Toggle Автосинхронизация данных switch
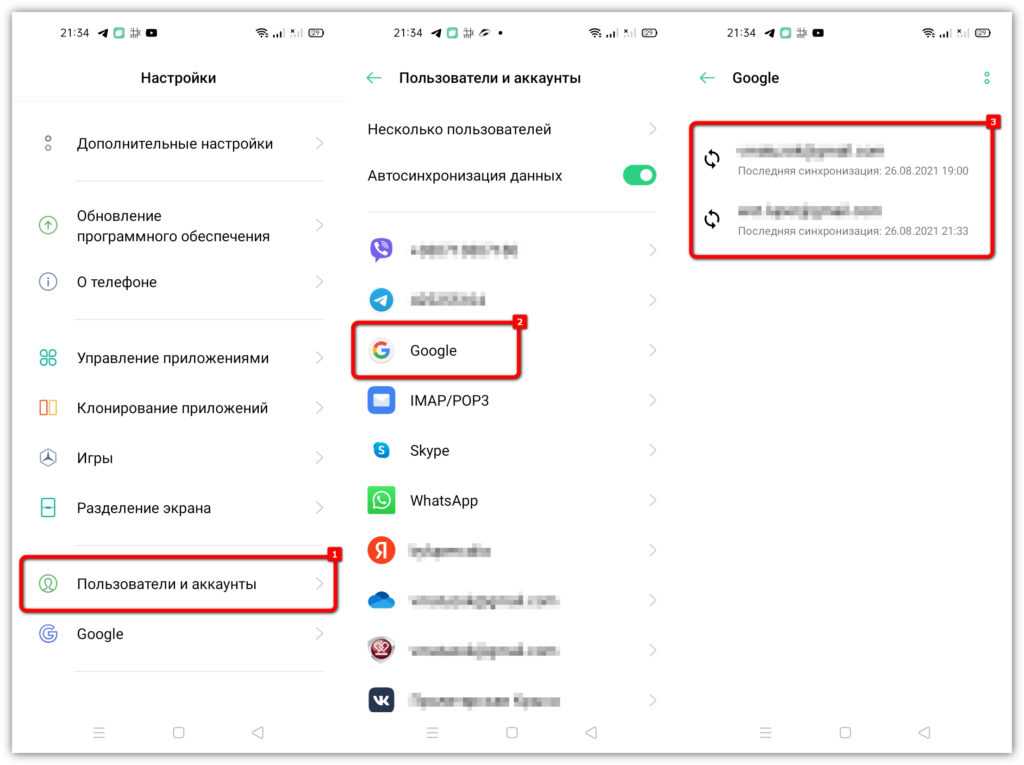The image size is (1024, 765). pyautogui.click(x=639, y=175)
